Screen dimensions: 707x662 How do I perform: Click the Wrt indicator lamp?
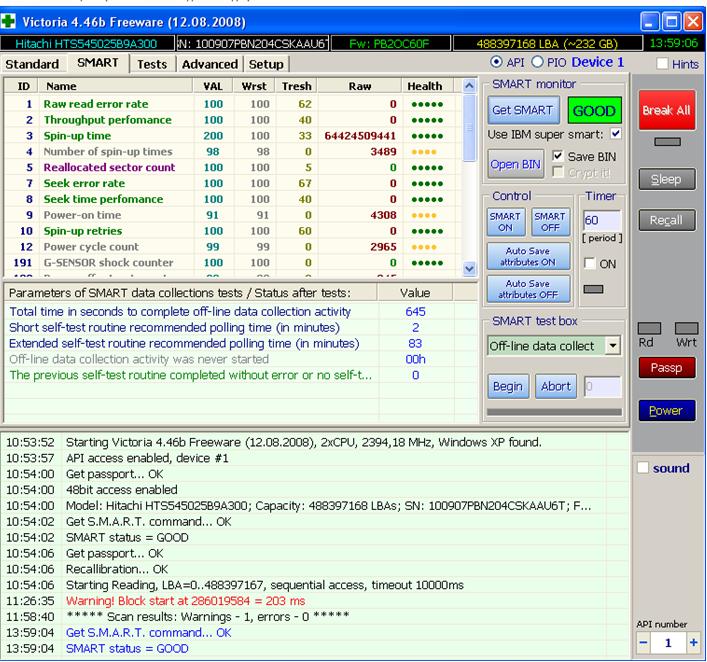[x=686, y=328]
